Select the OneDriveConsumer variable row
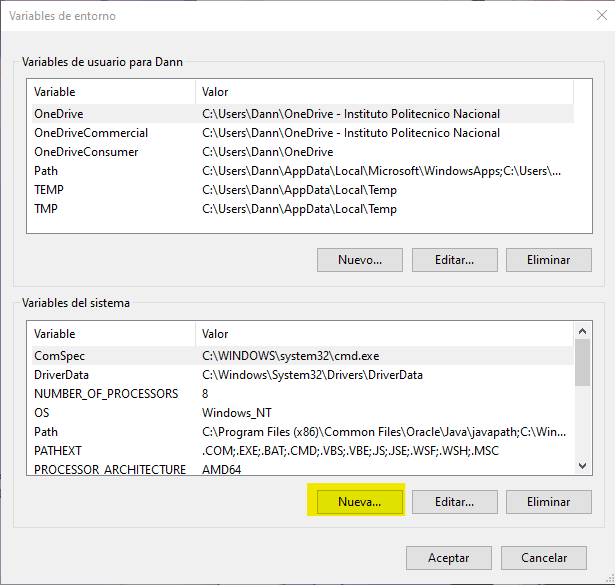615x585 pixels. pos(302,152)
